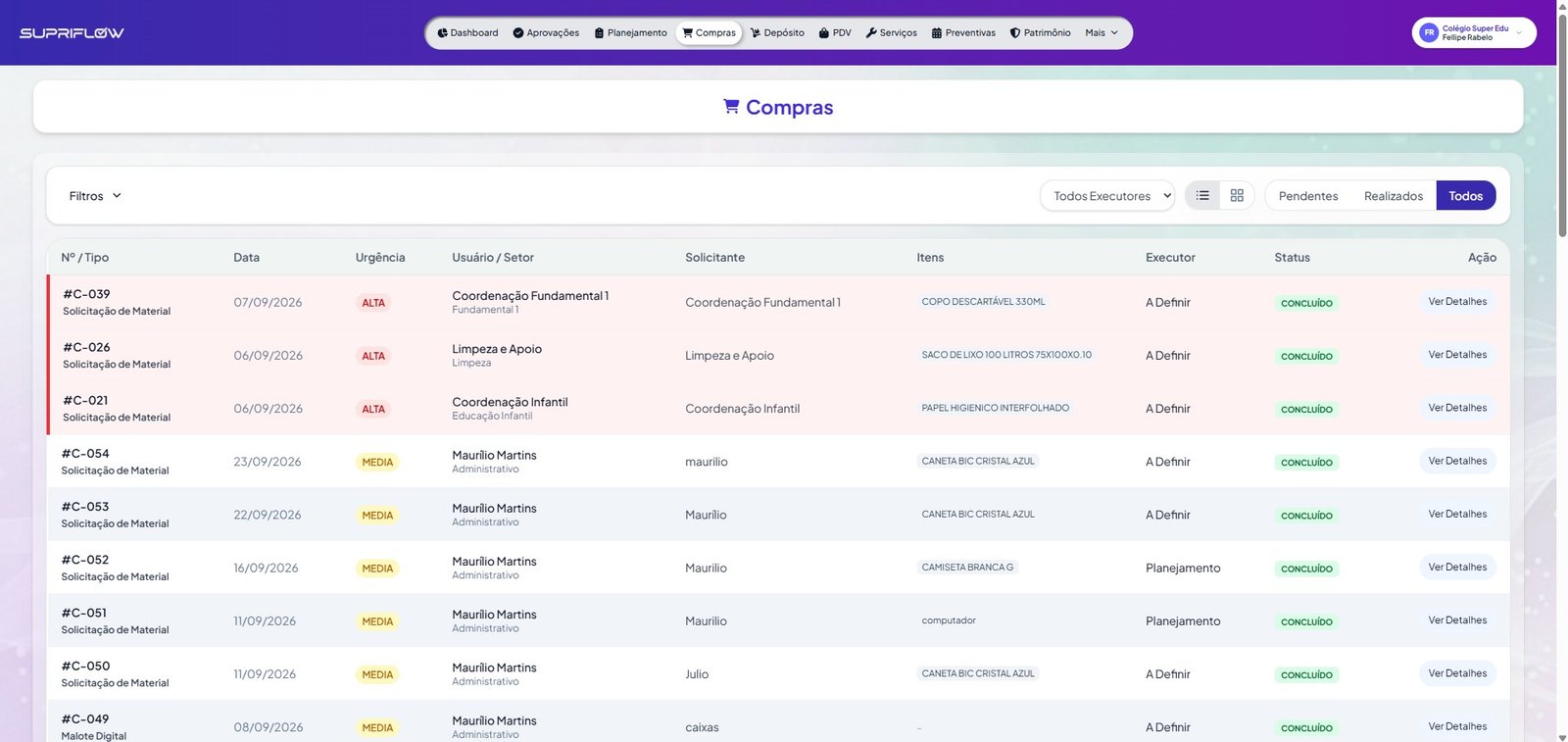View details of request #C-039
Viewport: 1568px width, 742px height.
point(1457,302)
